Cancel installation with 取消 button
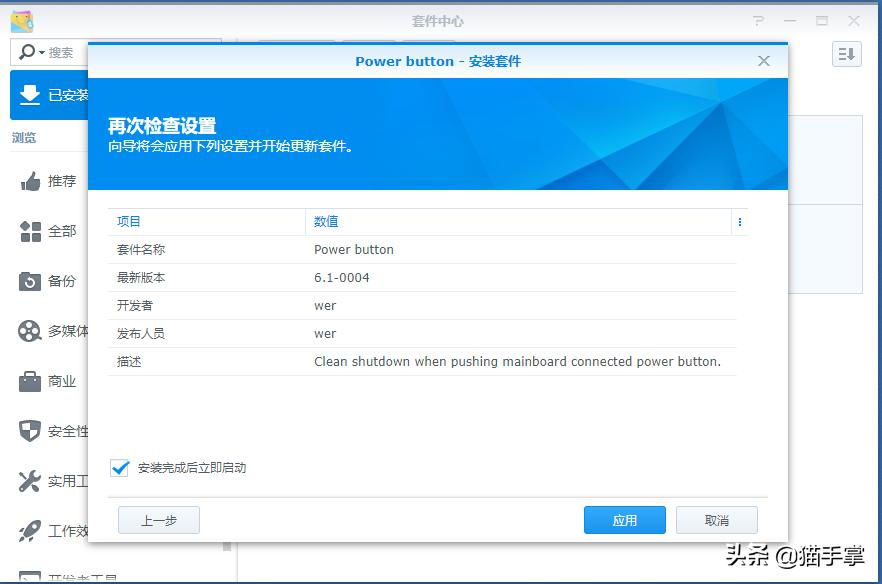The width and height of the screenshot is (882, 584). pyautogui.click(x=716, y=520)
